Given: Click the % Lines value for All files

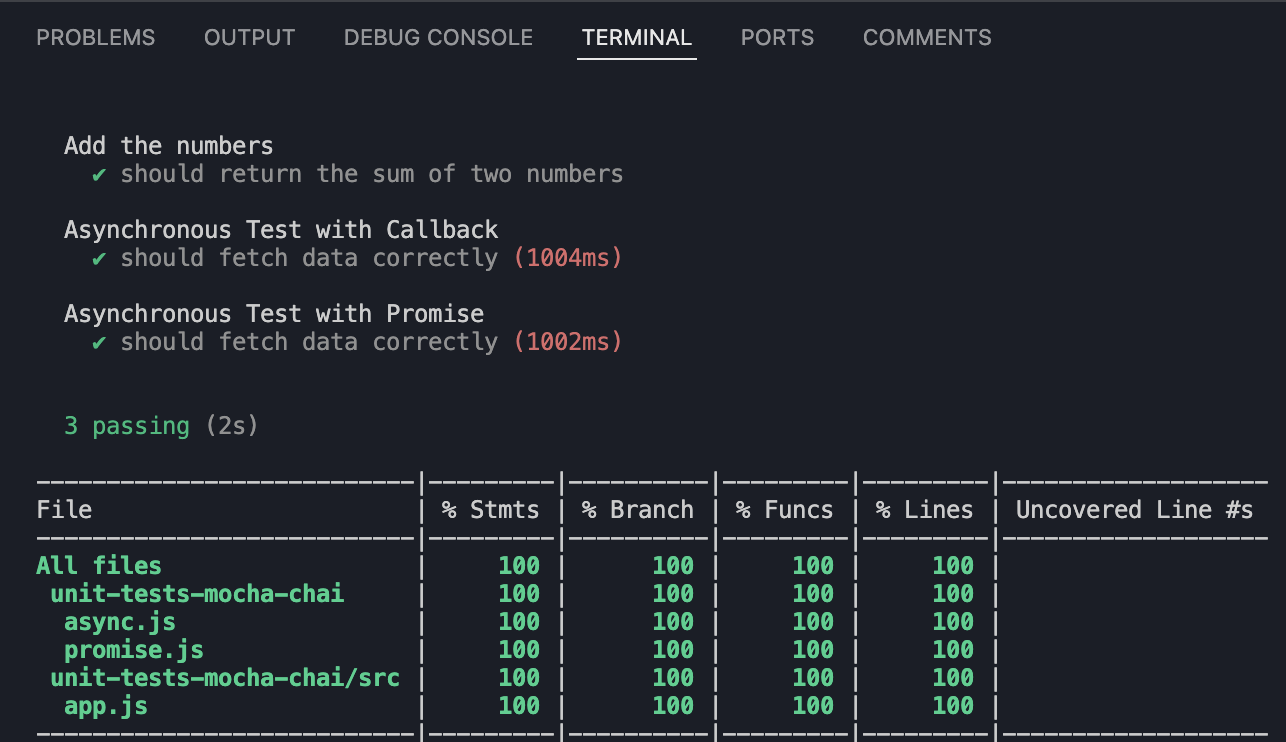Looking at the screenshot, I should [953, 566].
